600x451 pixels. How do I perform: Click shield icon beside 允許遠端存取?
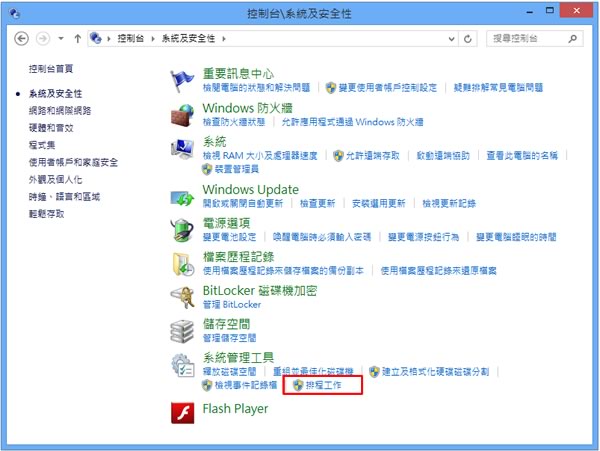click(338, 156)
